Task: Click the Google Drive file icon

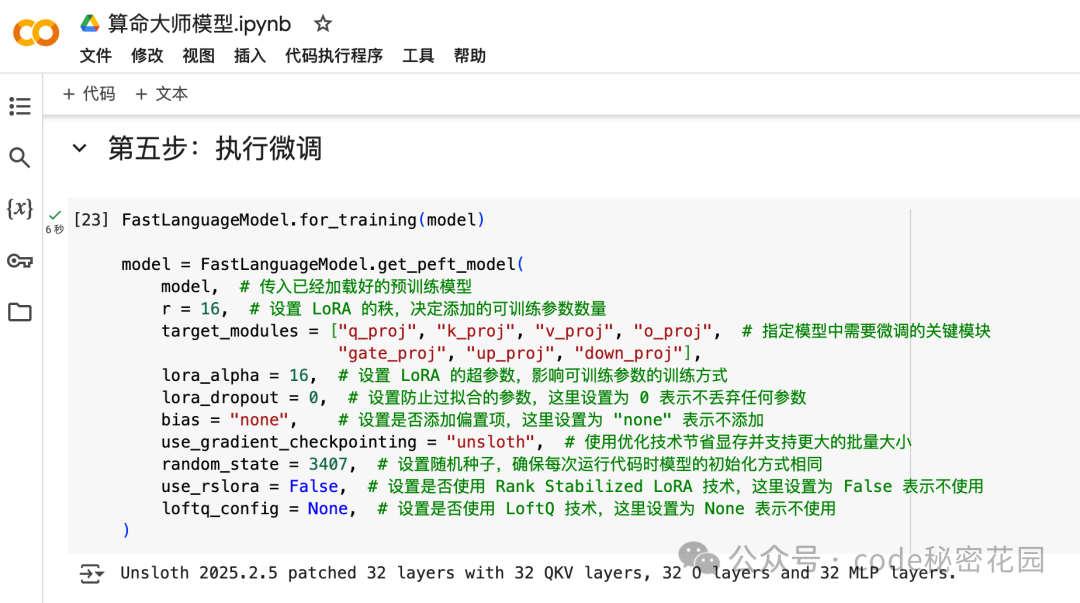Action: click(90, 24)
